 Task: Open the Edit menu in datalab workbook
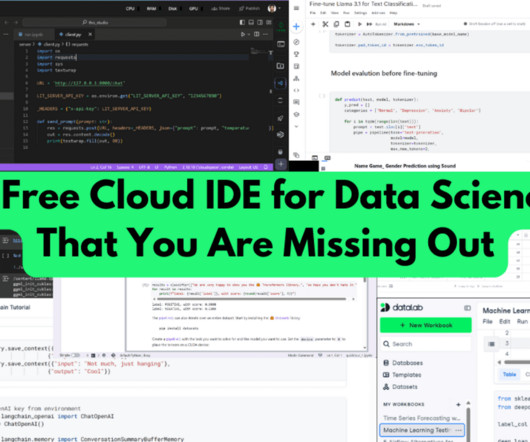tap(505, 321)
